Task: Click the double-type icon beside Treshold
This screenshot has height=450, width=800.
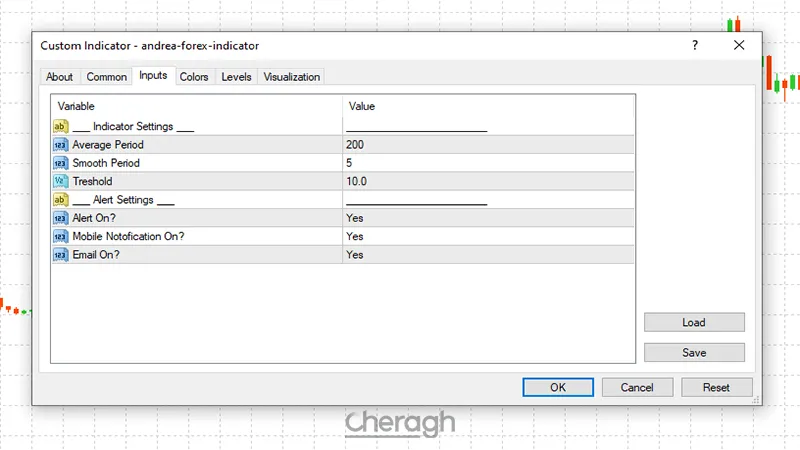Action: pyautogui.click(x=60, y=181)
